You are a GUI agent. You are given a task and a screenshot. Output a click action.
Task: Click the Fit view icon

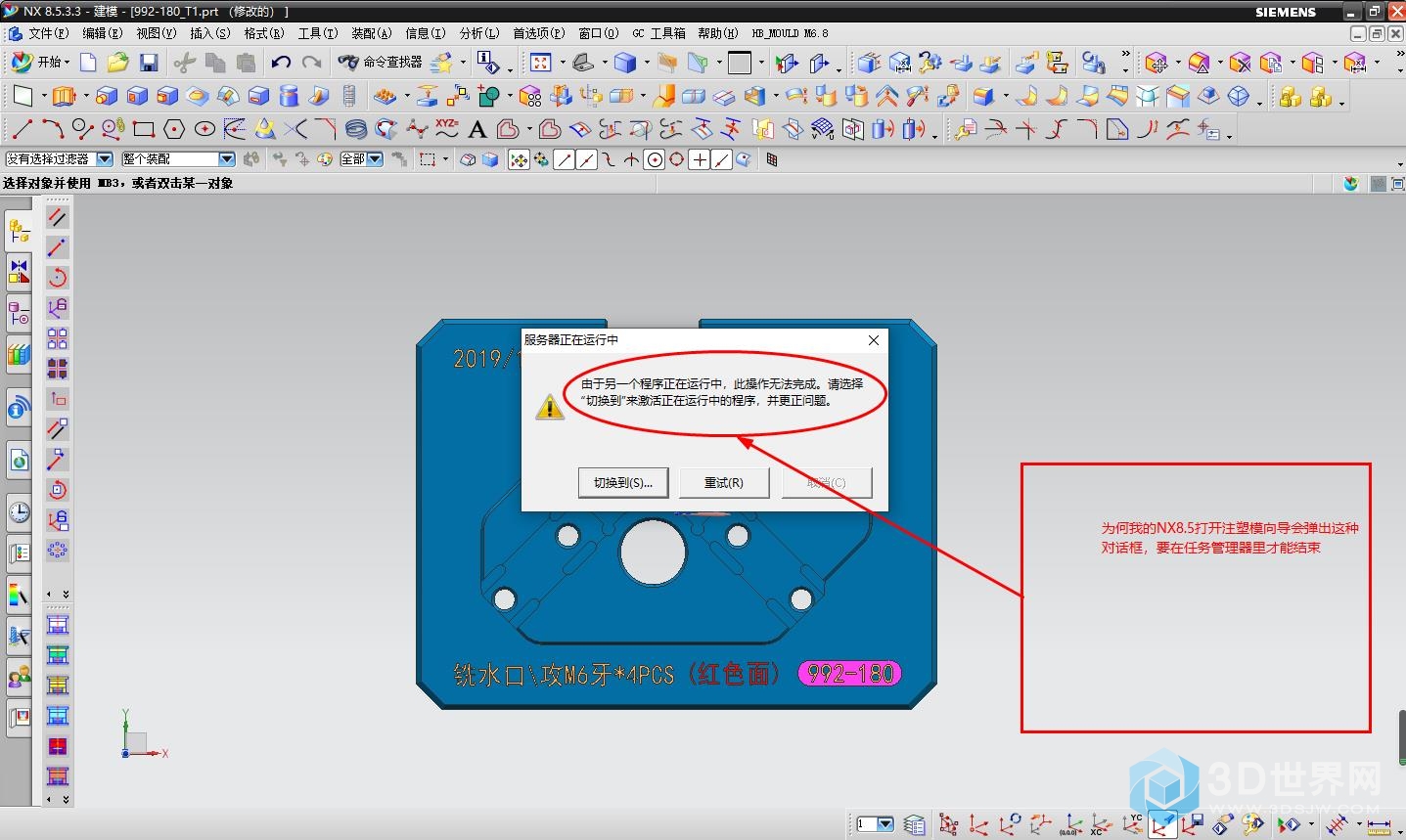pyautogui.click(x=540, y=63)
